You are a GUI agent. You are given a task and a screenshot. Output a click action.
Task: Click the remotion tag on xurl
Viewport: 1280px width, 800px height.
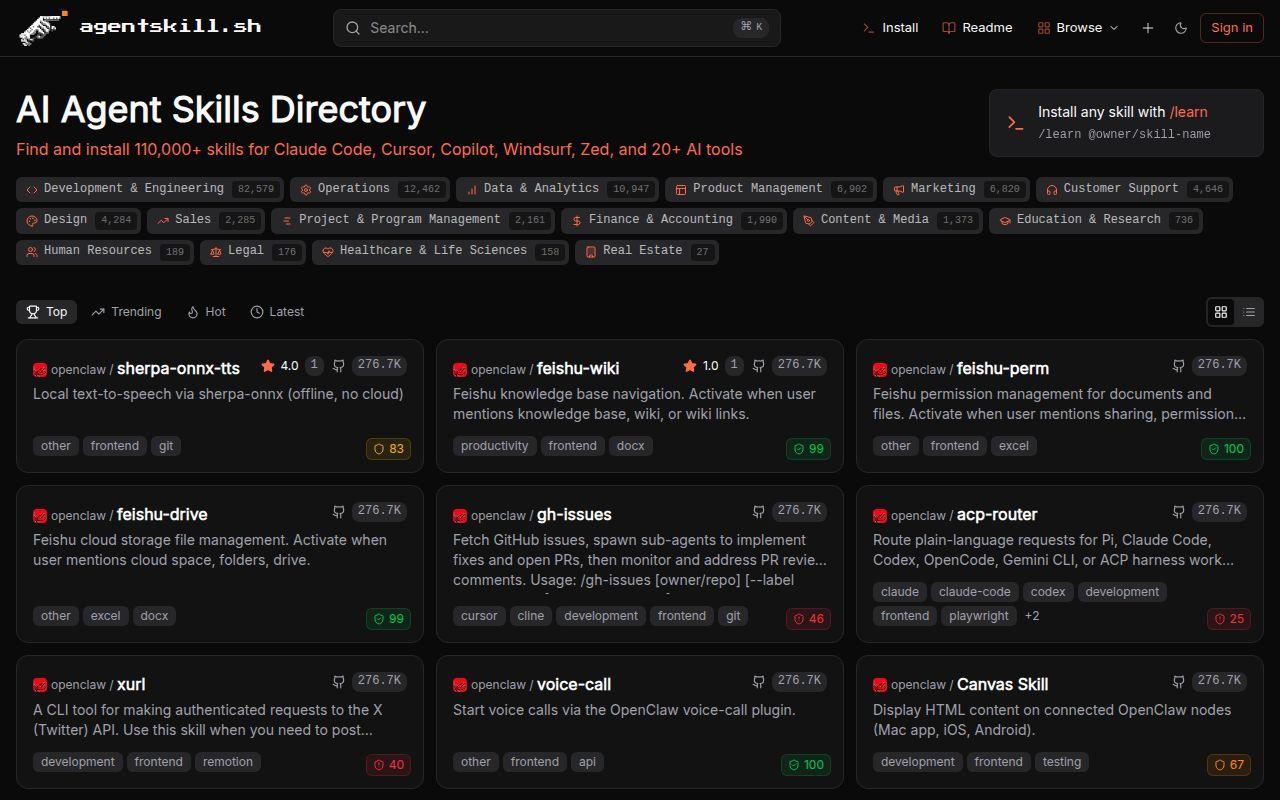228,762
